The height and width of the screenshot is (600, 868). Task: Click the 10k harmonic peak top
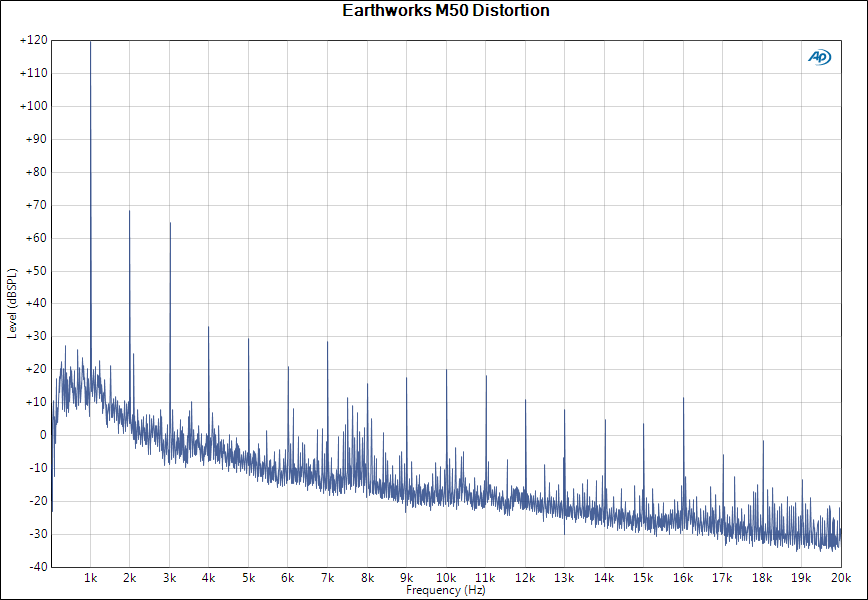pos(446,370)
